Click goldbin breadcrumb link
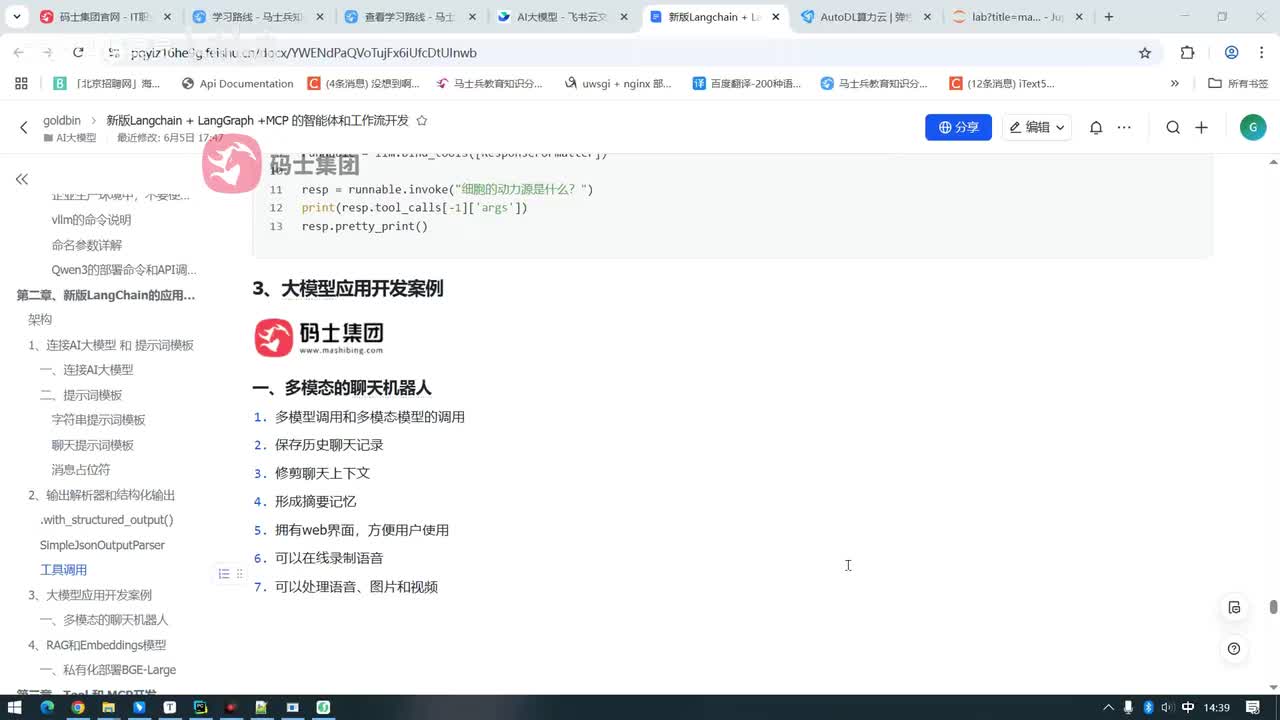This screenshot has height=720, width=1280. [x=62, y=120]
